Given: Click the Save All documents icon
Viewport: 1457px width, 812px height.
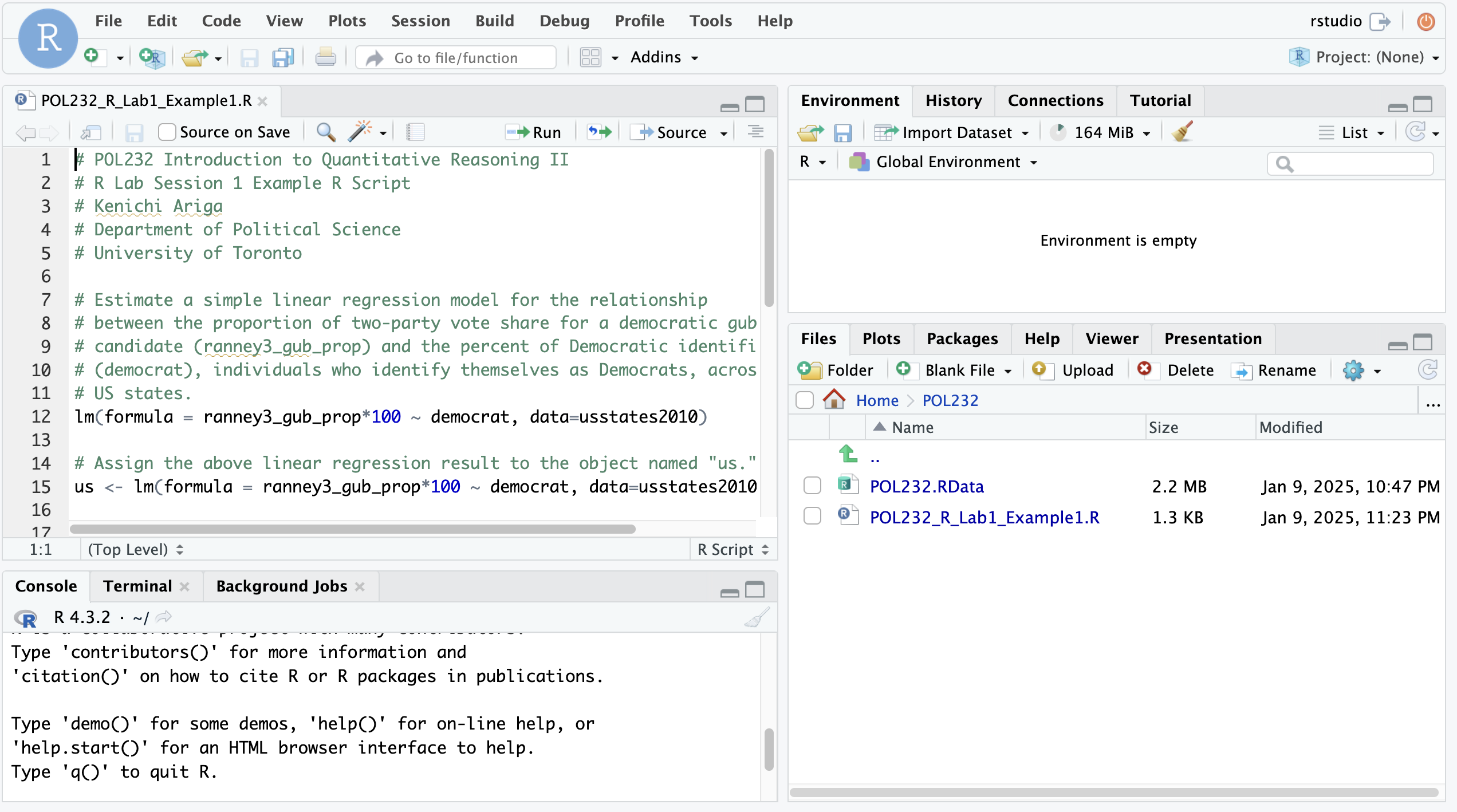Looking at the screenshot, I should pyautogui.click(x=283, y=57).
